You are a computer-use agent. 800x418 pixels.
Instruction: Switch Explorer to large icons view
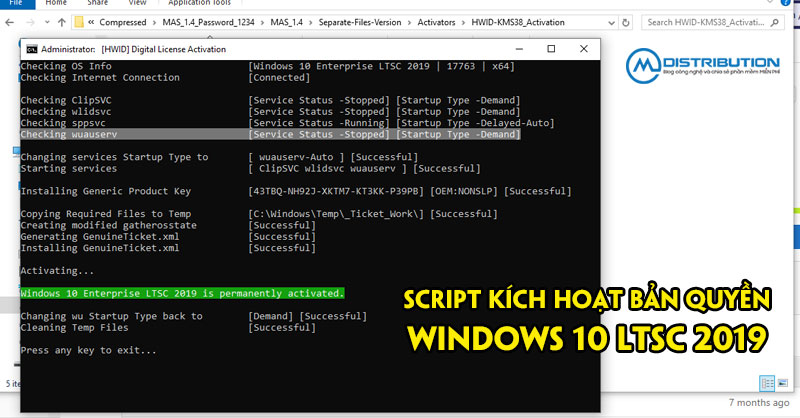pyautogui.click(x=783, y=383)
